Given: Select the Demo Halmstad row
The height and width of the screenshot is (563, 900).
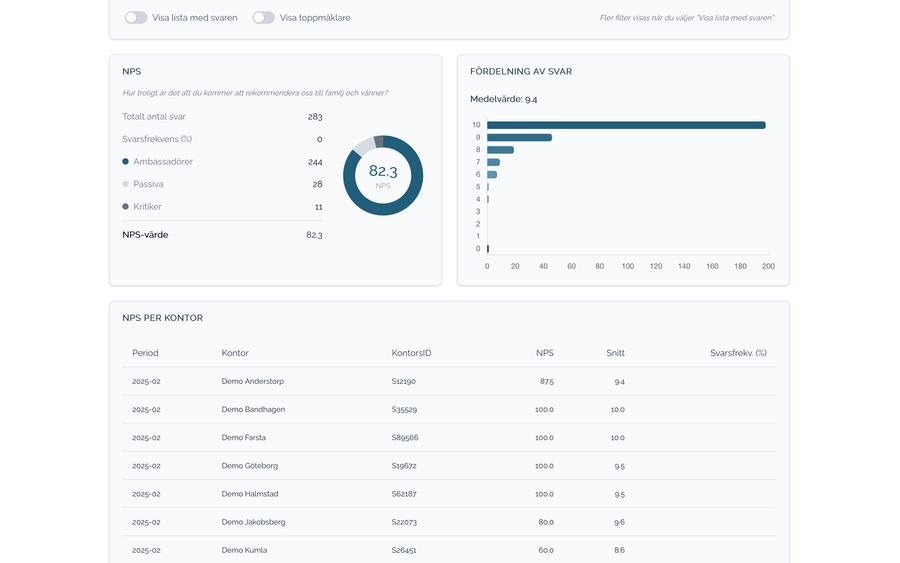Looking at the screenshot, I should 449,494.
